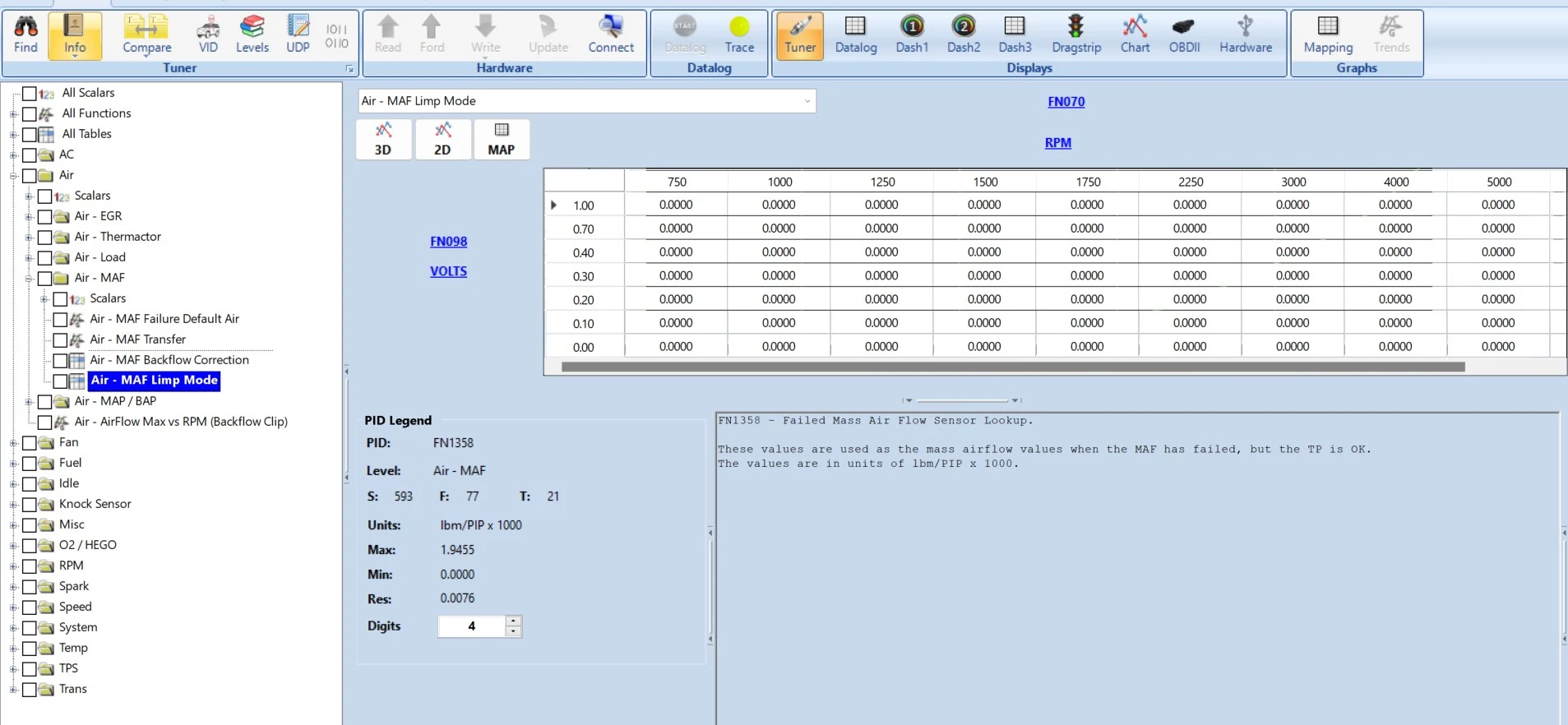Expand the Tuner group dialog launcher
Screen dimensions: 1568x725
click(x=349, y=69)
